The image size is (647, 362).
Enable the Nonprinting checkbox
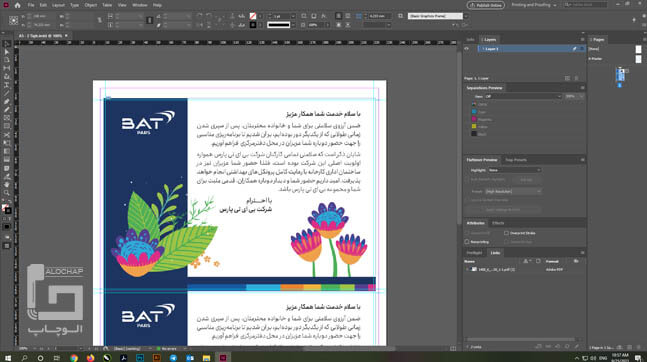467,242
